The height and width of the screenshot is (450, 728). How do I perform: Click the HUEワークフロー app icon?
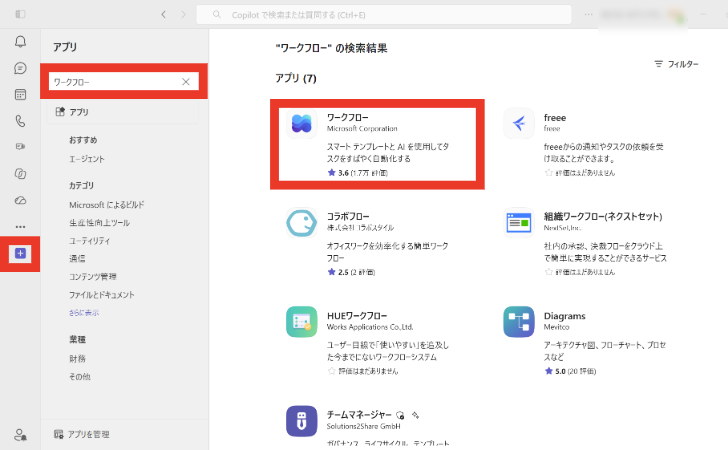coord(301,322)
